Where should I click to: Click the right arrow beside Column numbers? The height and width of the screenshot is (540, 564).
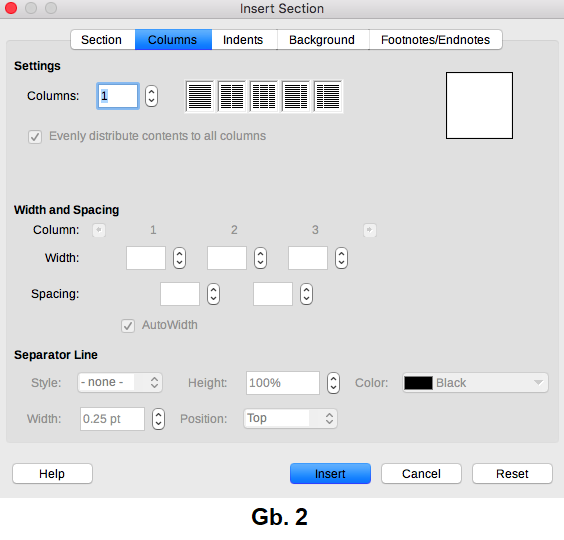(x=370, y=230)
